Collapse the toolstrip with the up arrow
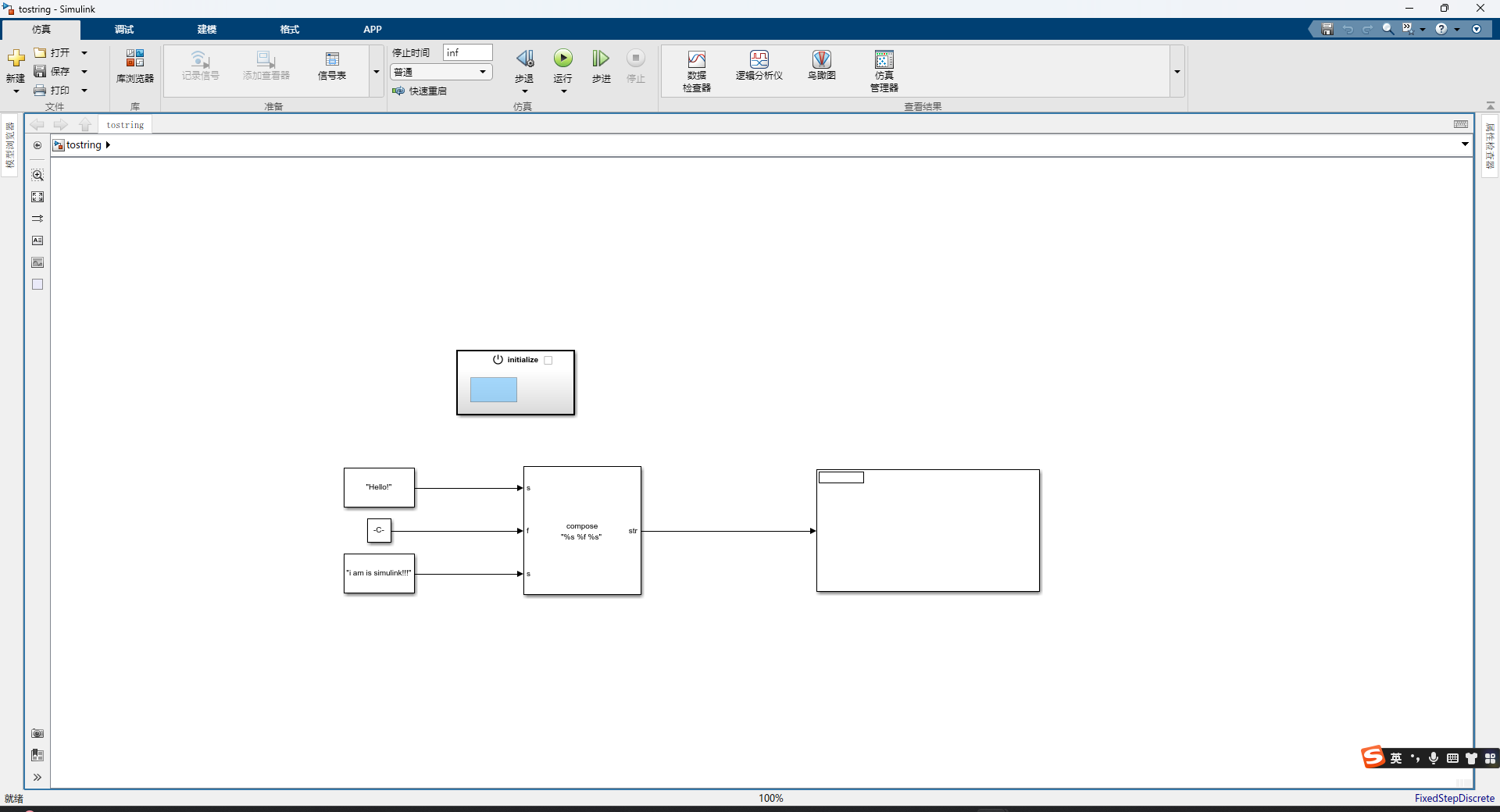The height and width of the screenshot is (812, 1500). [1491, 105]
